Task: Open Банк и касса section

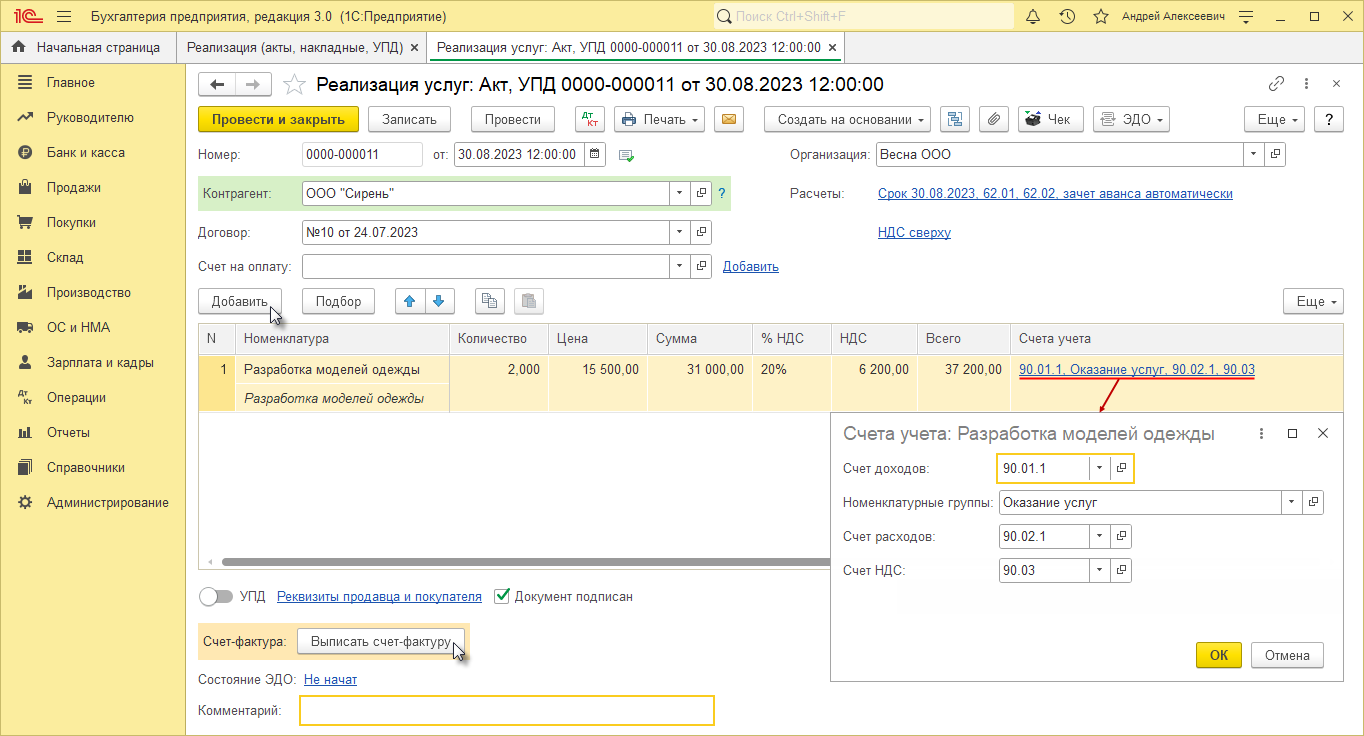Action: pyautogui.click(x=86, y=152)
